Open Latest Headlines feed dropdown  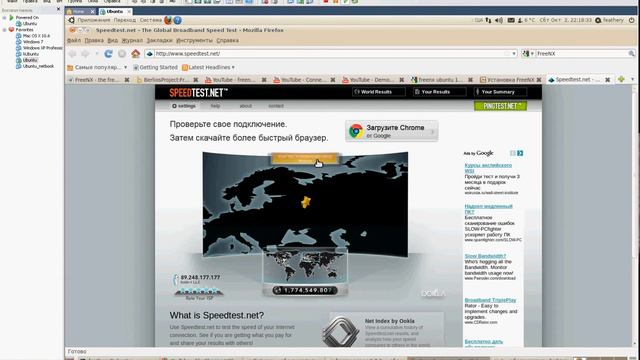209,67
